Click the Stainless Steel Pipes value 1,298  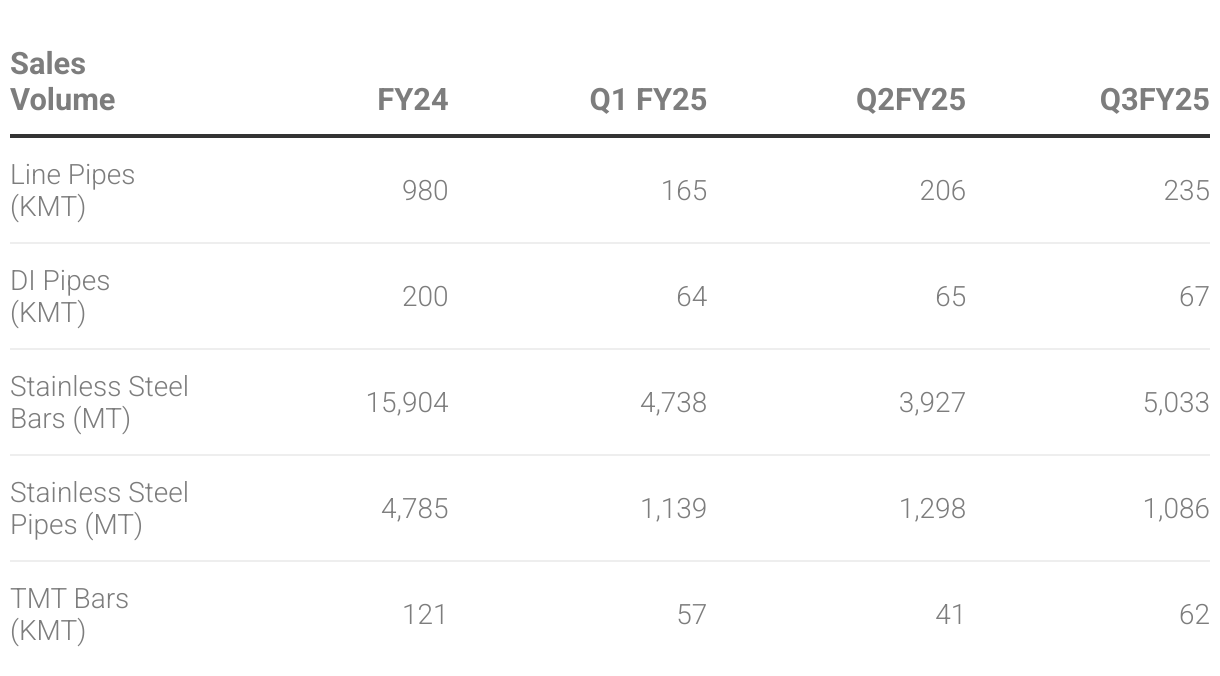(x=933, y=508)
